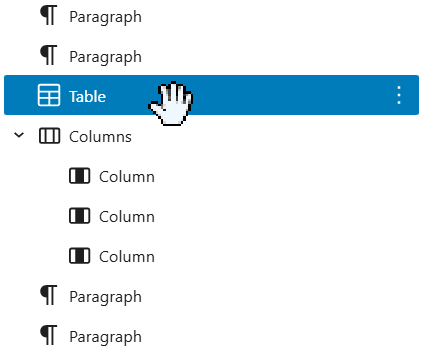Click the bottommost Paragraph pilcrow icon

[x=49, y=335]
